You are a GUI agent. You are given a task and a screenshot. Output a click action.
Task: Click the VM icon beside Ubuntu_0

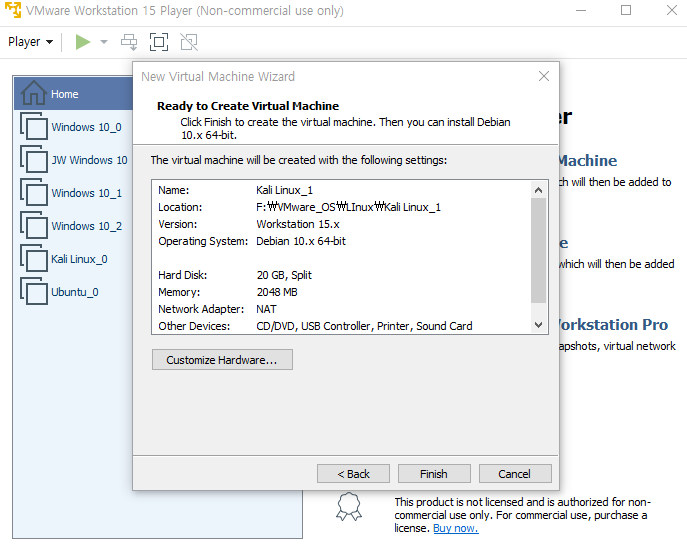(34, 291)
